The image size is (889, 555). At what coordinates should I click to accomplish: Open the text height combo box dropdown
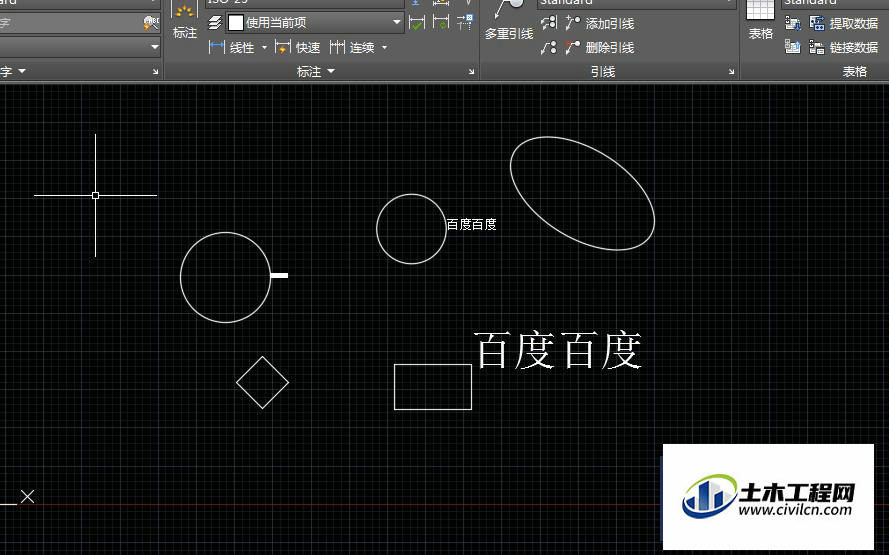click(x=154, y=47)
